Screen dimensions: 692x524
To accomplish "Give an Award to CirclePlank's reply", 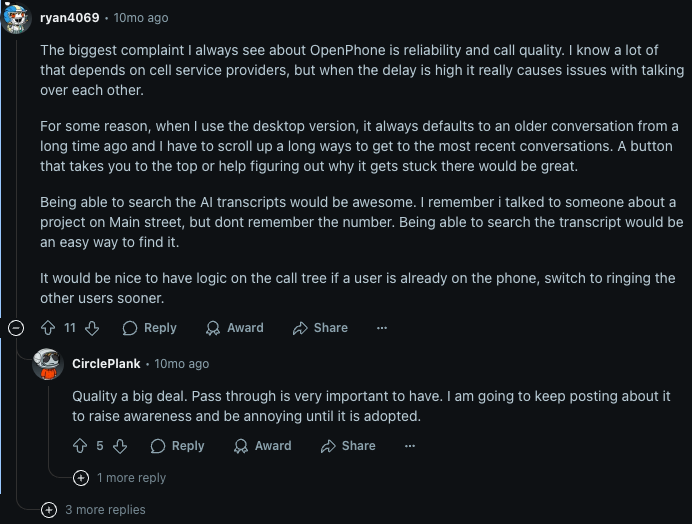I will pyautogui.click(x=262, y=446).
